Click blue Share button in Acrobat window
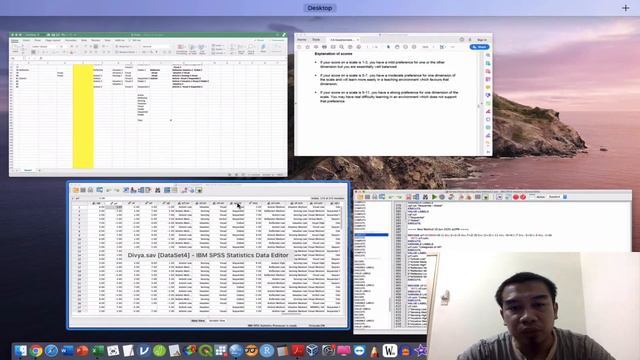The height and width of the screenshot is (360, 640). click(x=480, y=47)
